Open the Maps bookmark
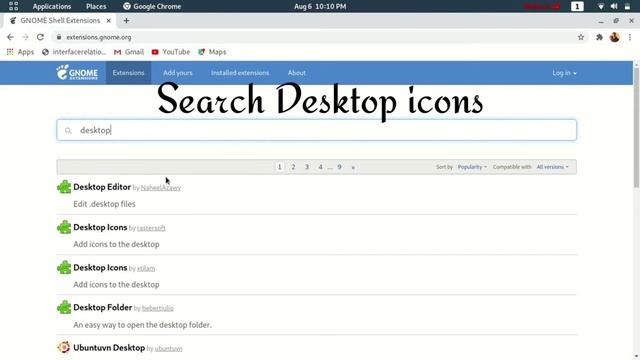This screenshot has width=640, height=360. (x=212, y=52)
